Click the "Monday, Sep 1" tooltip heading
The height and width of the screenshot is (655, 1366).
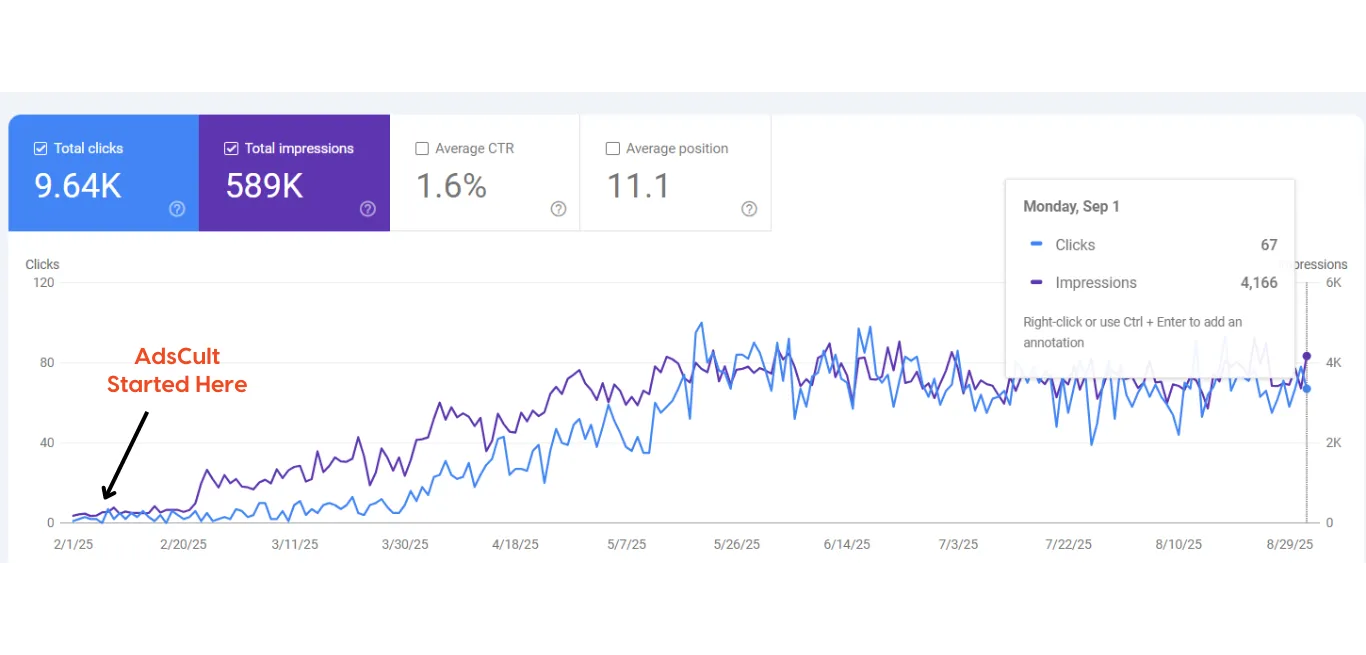1071,207
